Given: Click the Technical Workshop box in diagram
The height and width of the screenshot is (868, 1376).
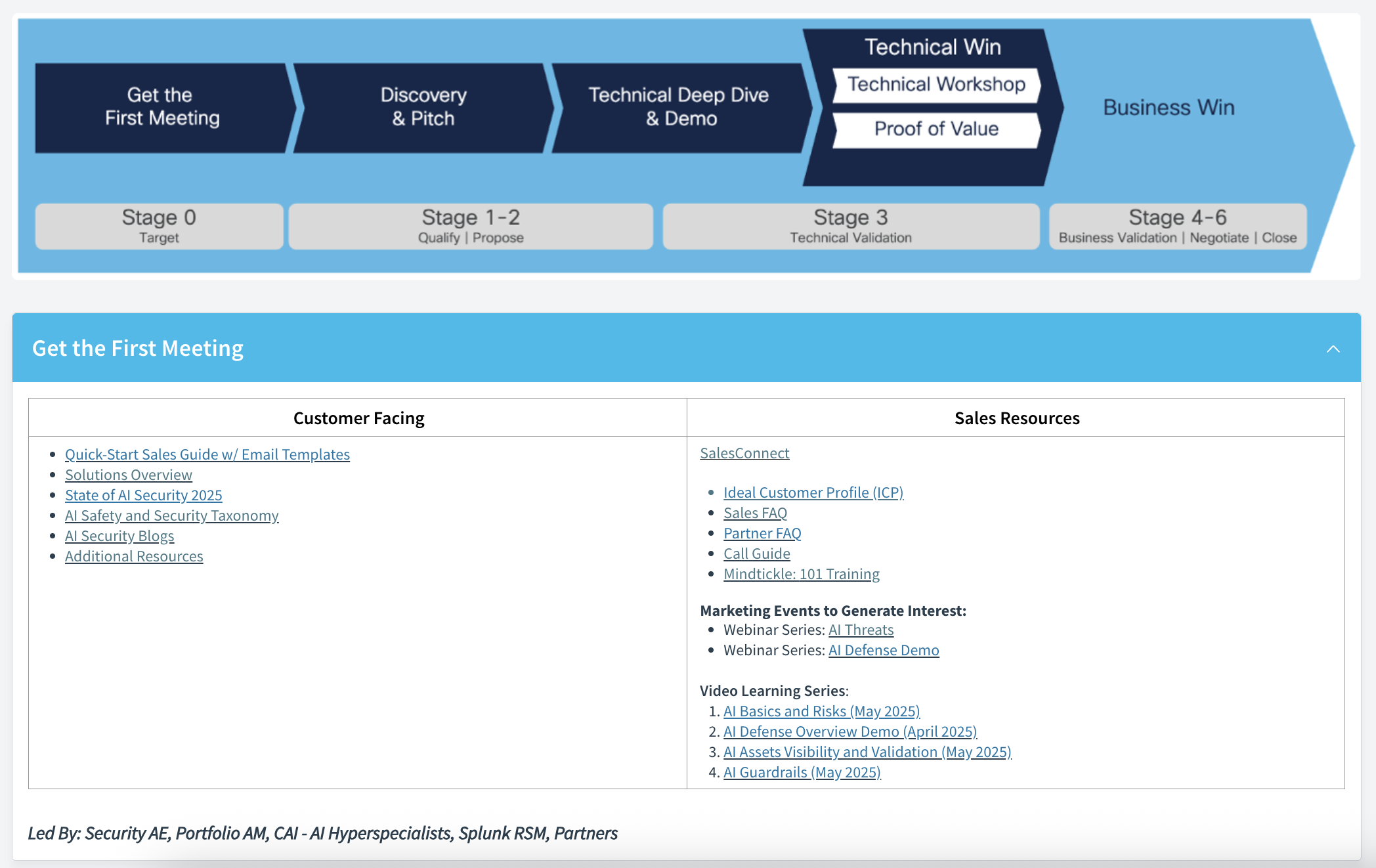Looking at the screenshot, I should pos(935,85).
